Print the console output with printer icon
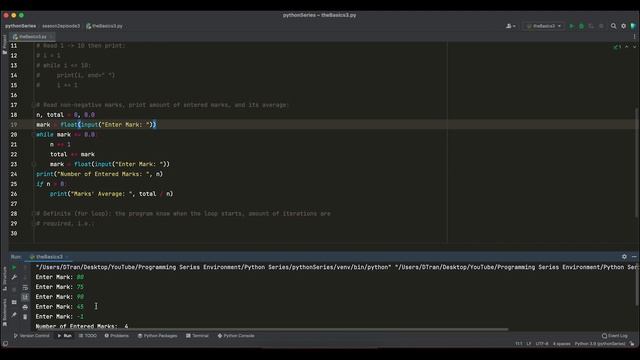Screen dimensions: 640x360 (x=25, y=307)
